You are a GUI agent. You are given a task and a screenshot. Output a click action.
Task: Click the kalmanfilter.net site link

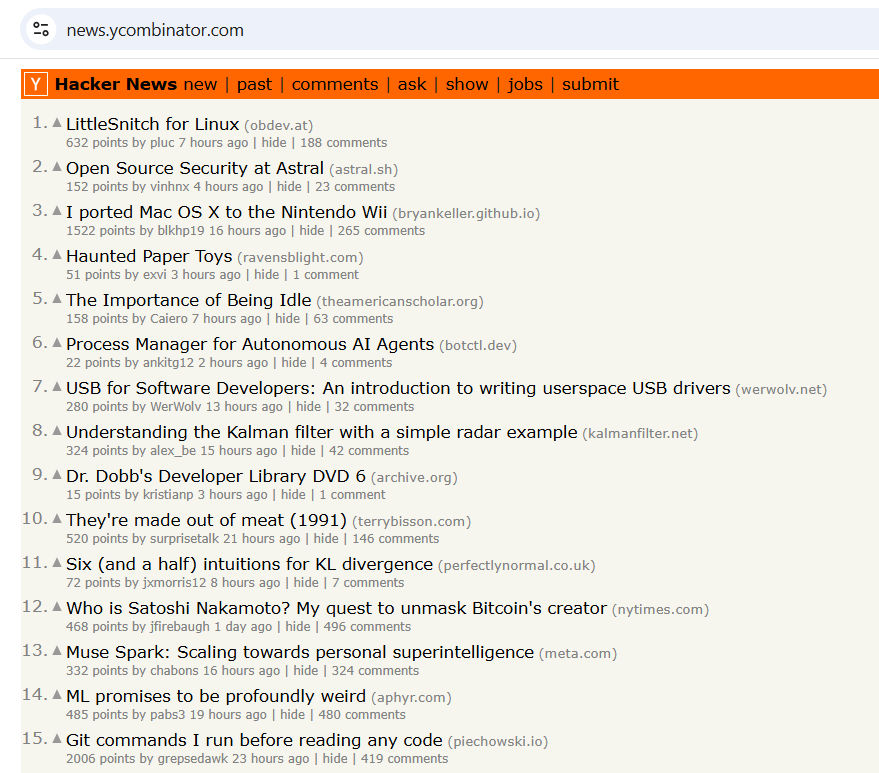pyautogui.click(x=640, y=434)
